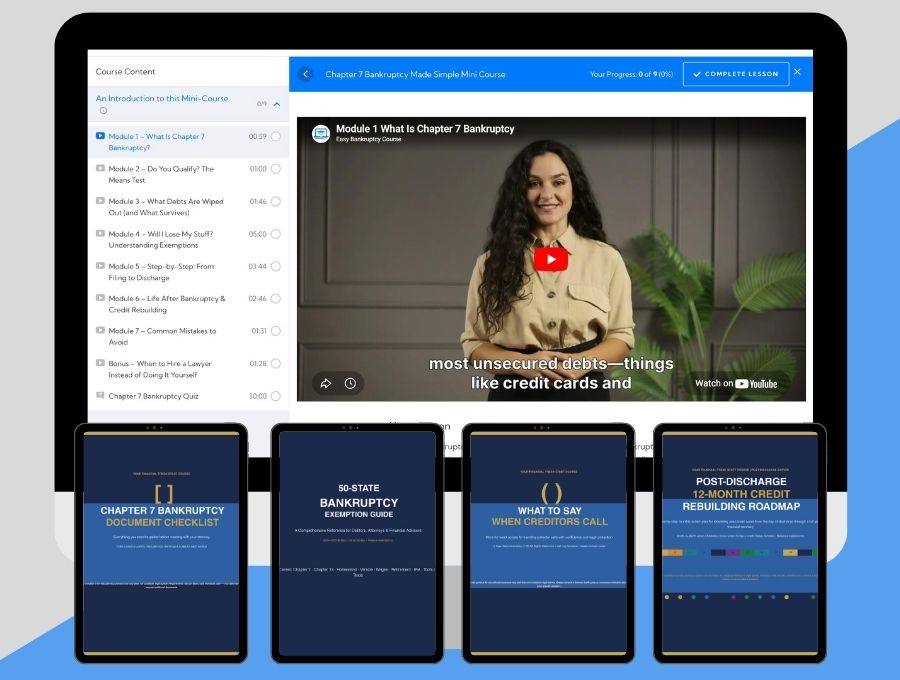Click the back arrow in the blue header
900x680 pixels.
[x=306, y=74]
